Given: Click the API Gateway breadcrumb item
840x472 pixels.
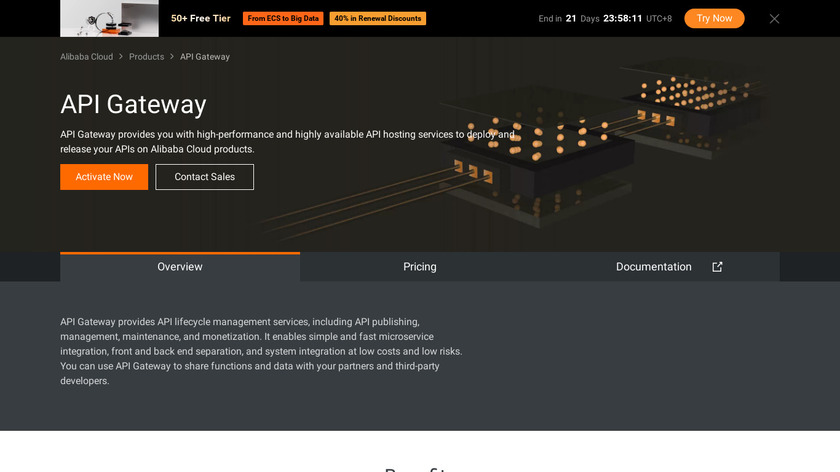Looking at the screenshot, I should click(205, 57).
